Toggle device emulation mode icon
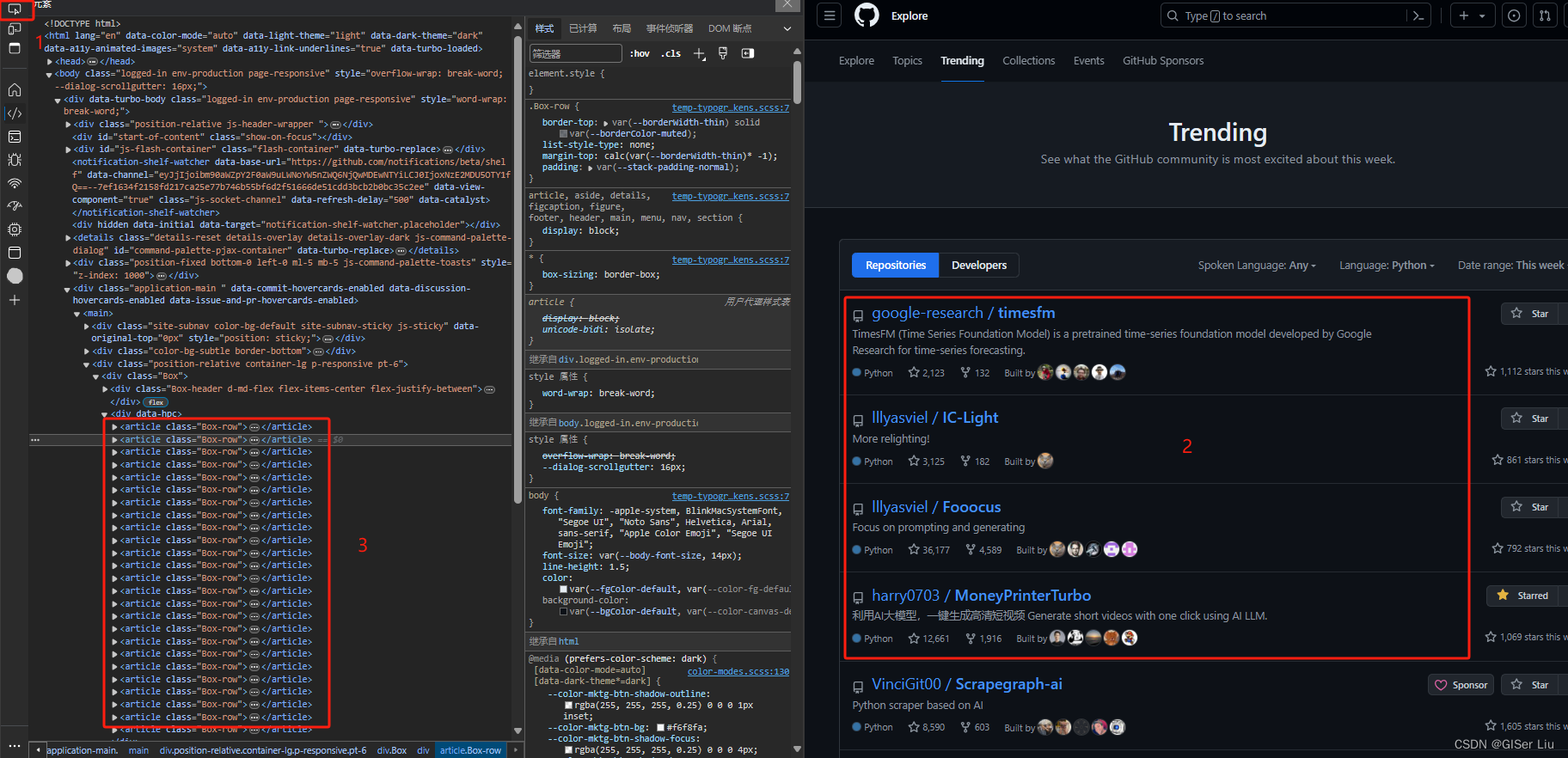Viewport: 1568px width, 758px height. (x=15, y=28)
